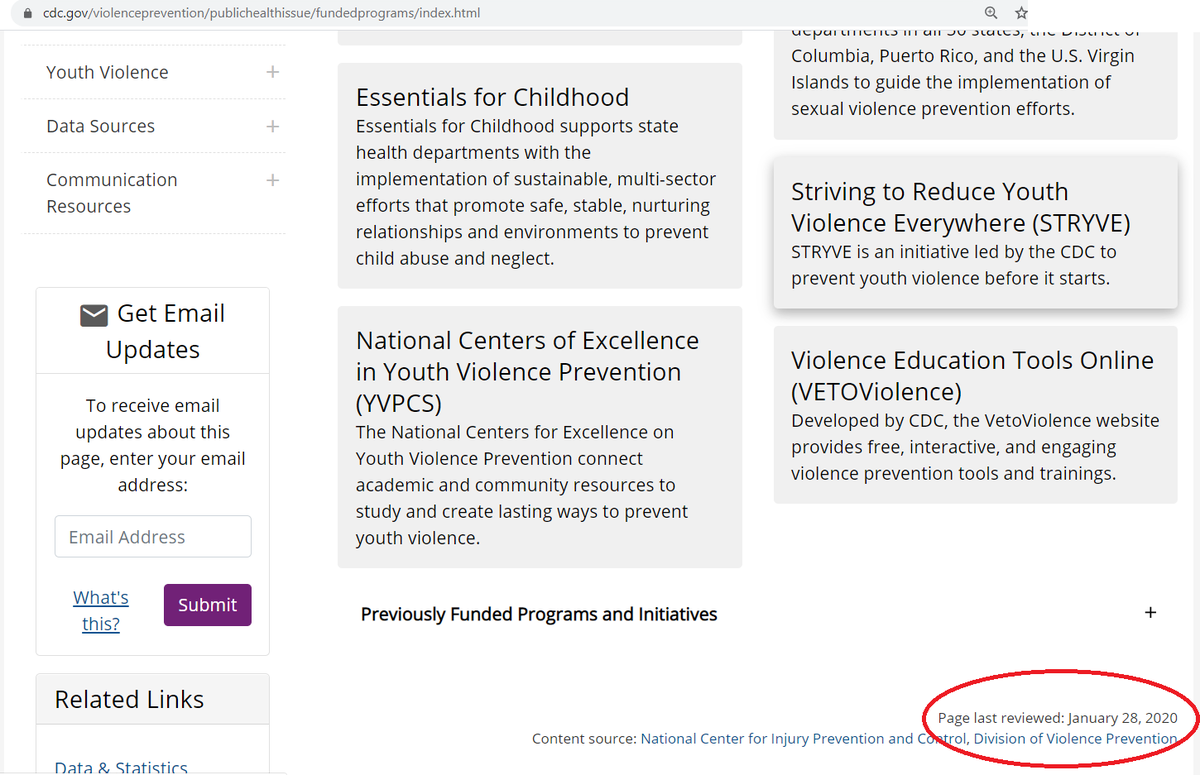Open Data & Statistics related link
This screenshot has height=775, width=1200.
pos(121,767)
